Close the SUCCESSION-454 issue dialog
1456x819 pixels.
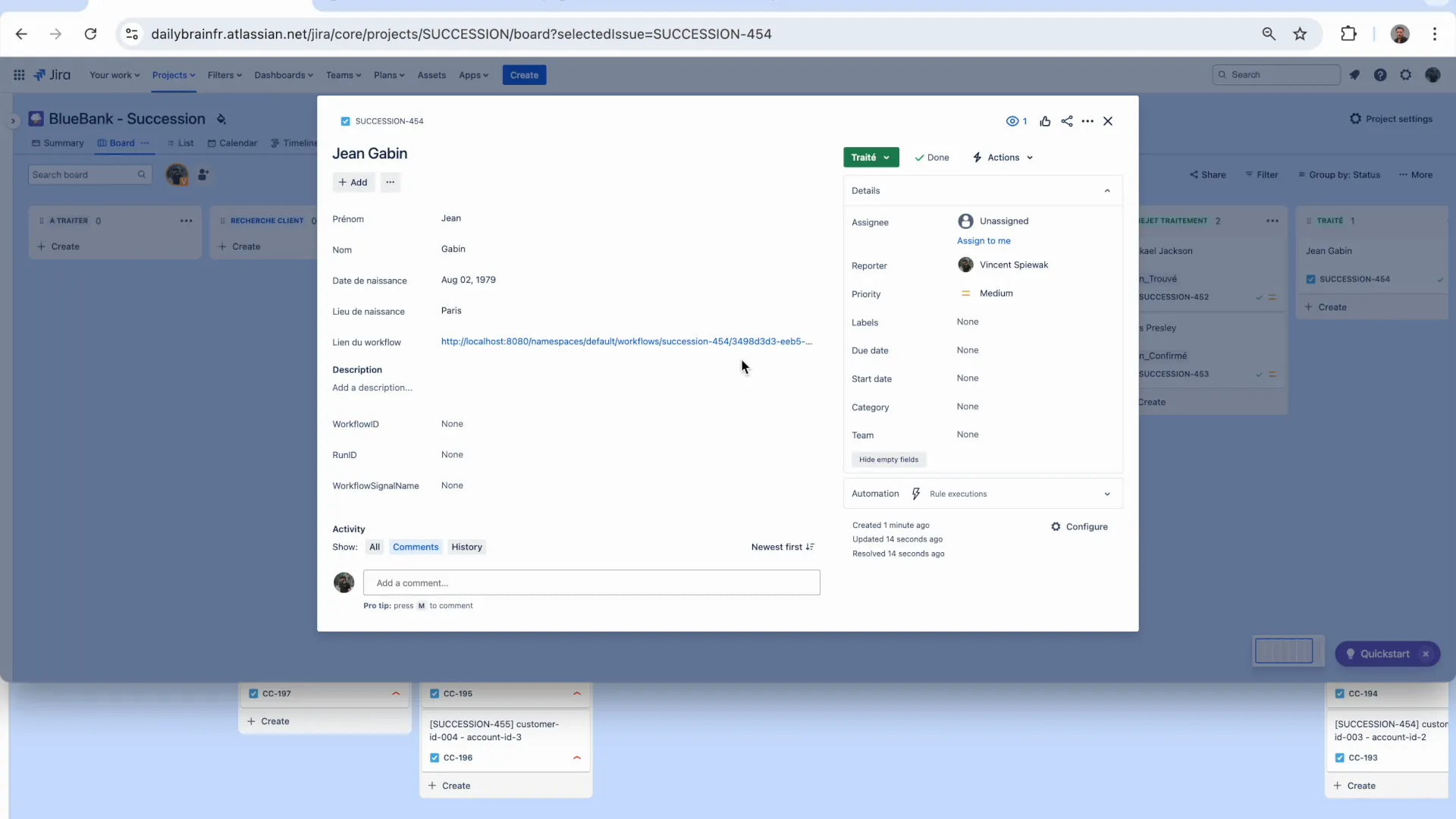pyautogui.click(x=1108, y=121)
